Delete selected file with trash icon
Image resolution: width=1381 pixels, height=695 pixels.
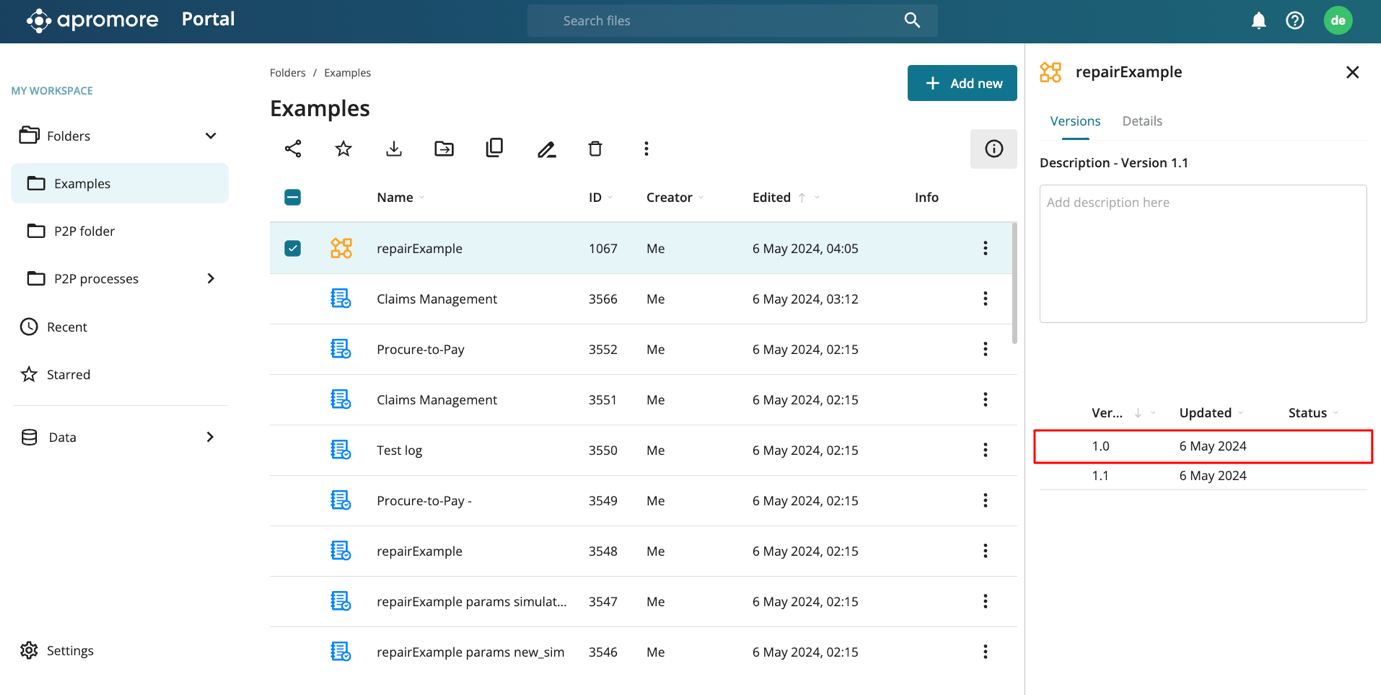click(x=596, y=149)
